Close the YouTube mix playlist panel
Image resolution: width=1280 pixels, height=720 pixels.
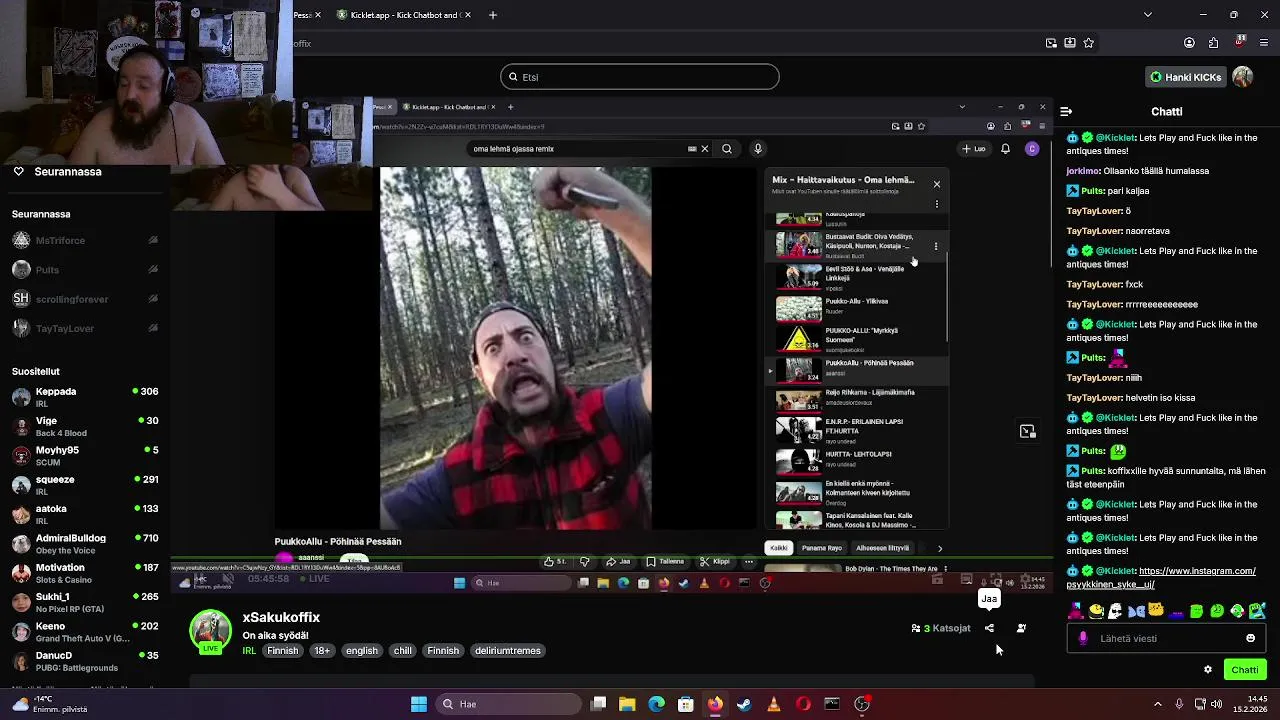pyautogui.click(x=937, y=184)
